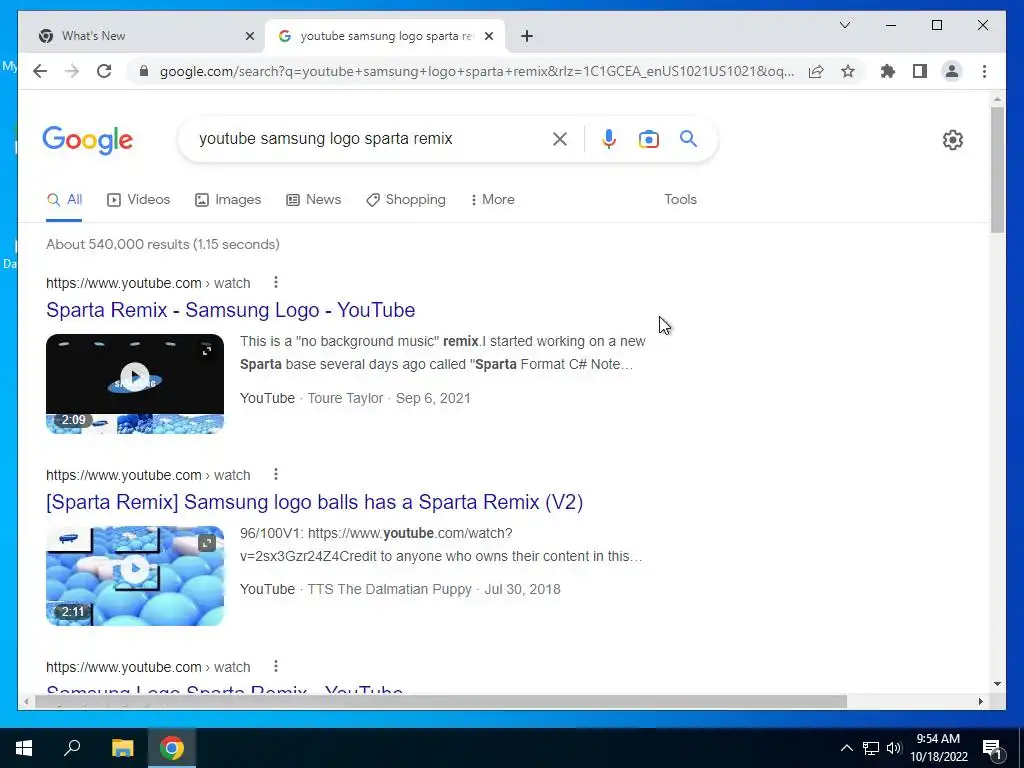Open the Extensions puzzle icon
The width and height of the screenshot is (1024, 768).
click(x=888, y=71)
